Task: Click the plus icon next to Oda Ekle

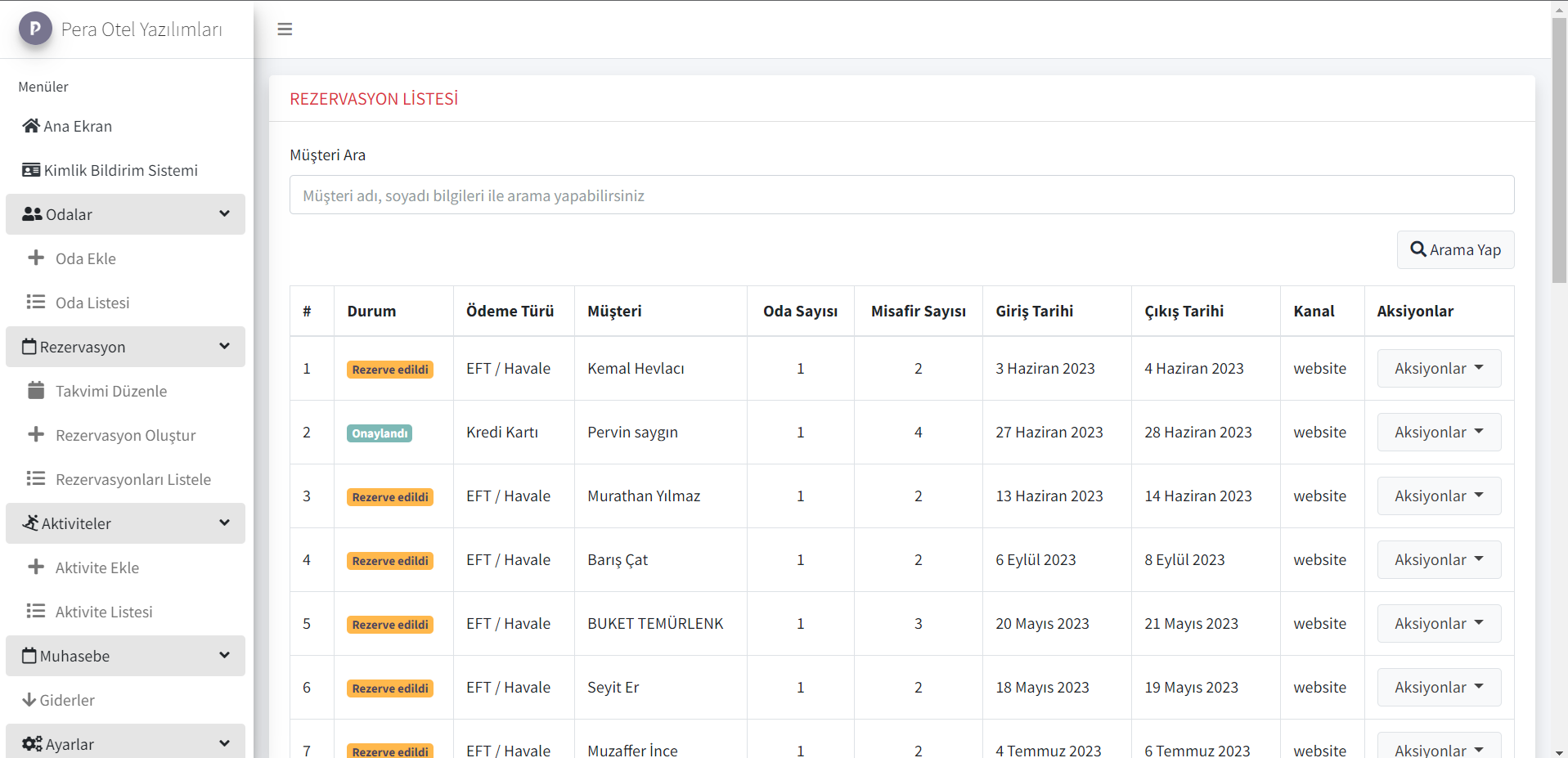Action: coord(36,258)
